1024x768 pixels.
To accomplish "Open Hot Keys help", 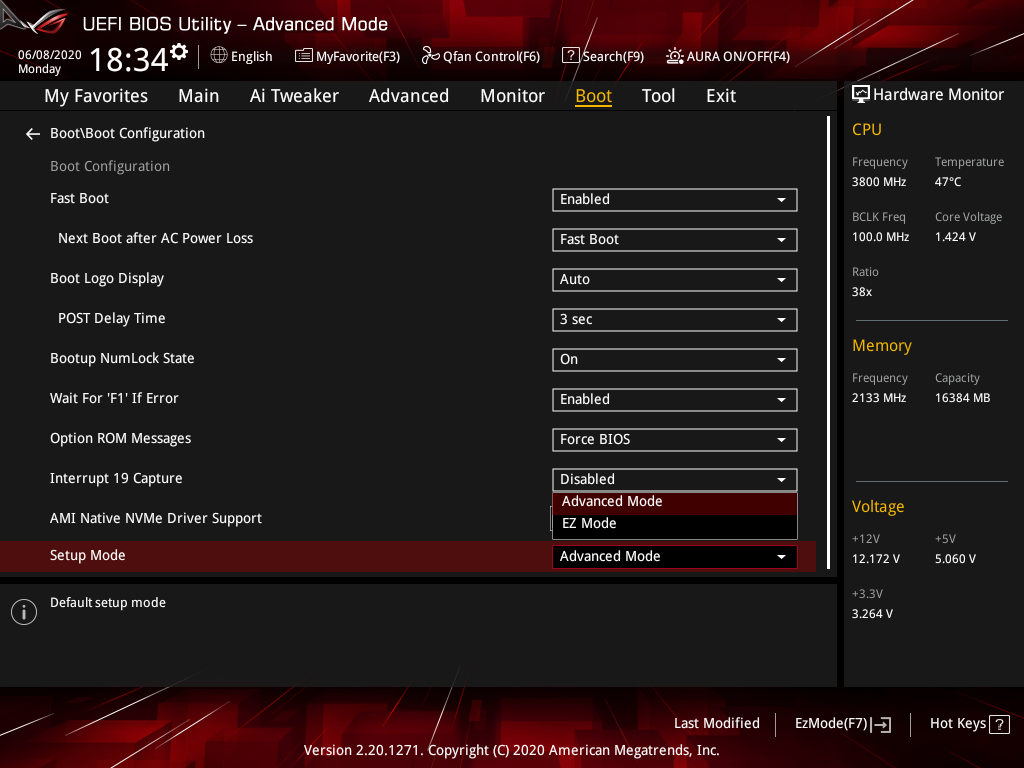I will pos(969,724).
